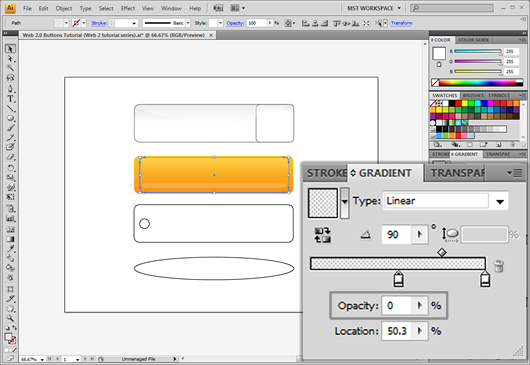
Task: Select the Zoom magnifier tool
Action: point(10,318)
